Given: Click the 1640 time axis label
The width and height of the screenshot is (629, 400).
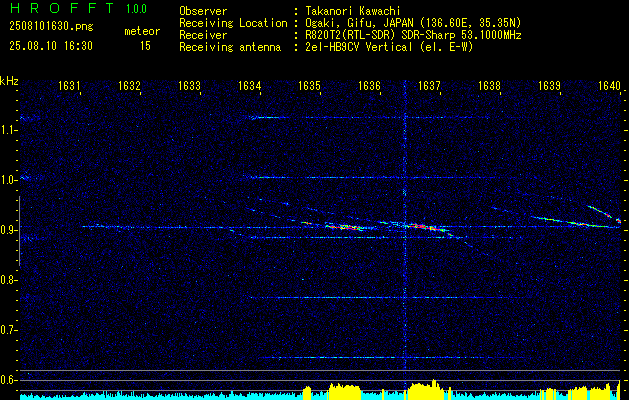Looking at the screenshot, I should (609, 86).
